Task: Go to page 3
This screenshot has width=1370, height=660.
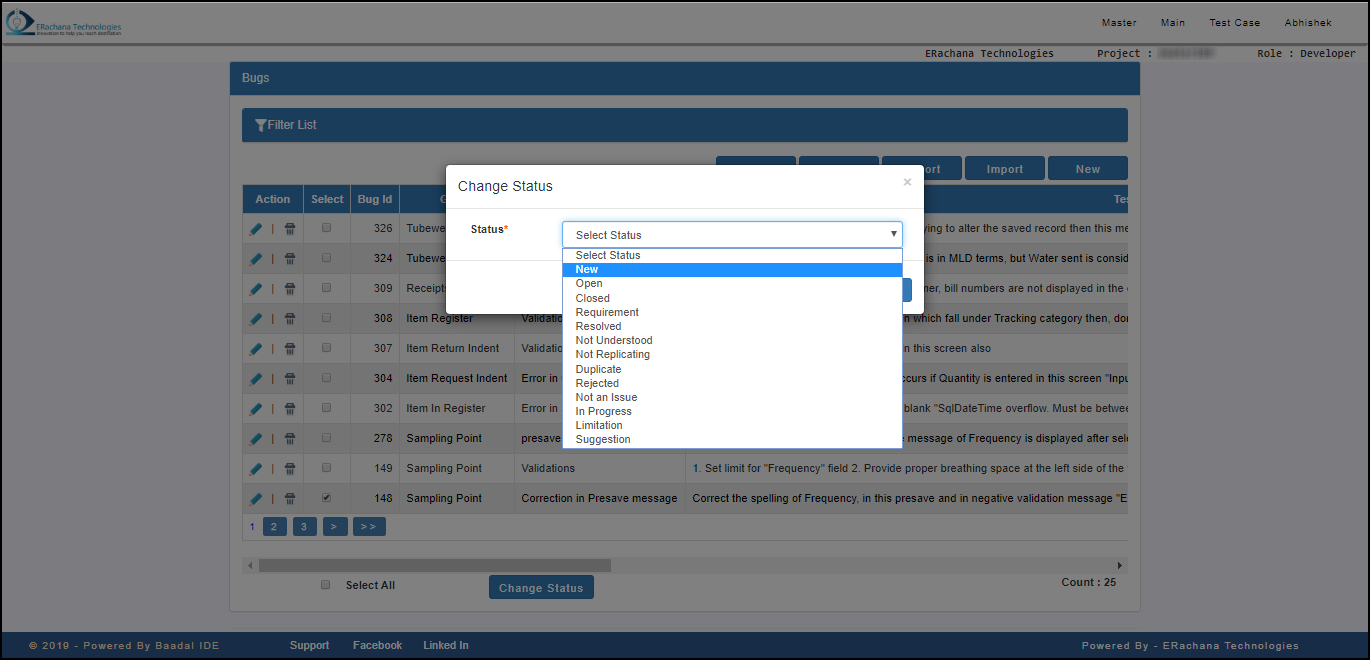Action: pyautogui.click(x=305, y=526)
